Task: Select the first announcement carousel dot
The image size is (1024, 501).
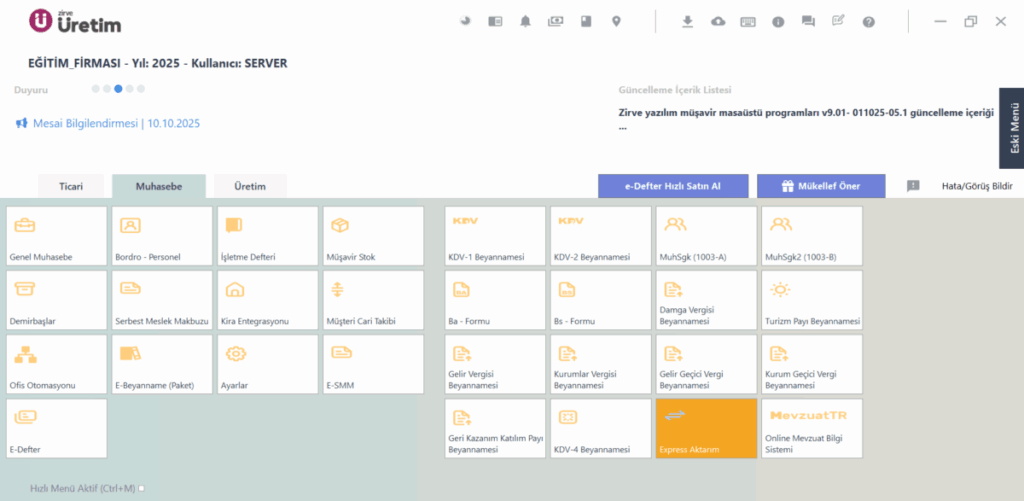Action: coord(95,89)
